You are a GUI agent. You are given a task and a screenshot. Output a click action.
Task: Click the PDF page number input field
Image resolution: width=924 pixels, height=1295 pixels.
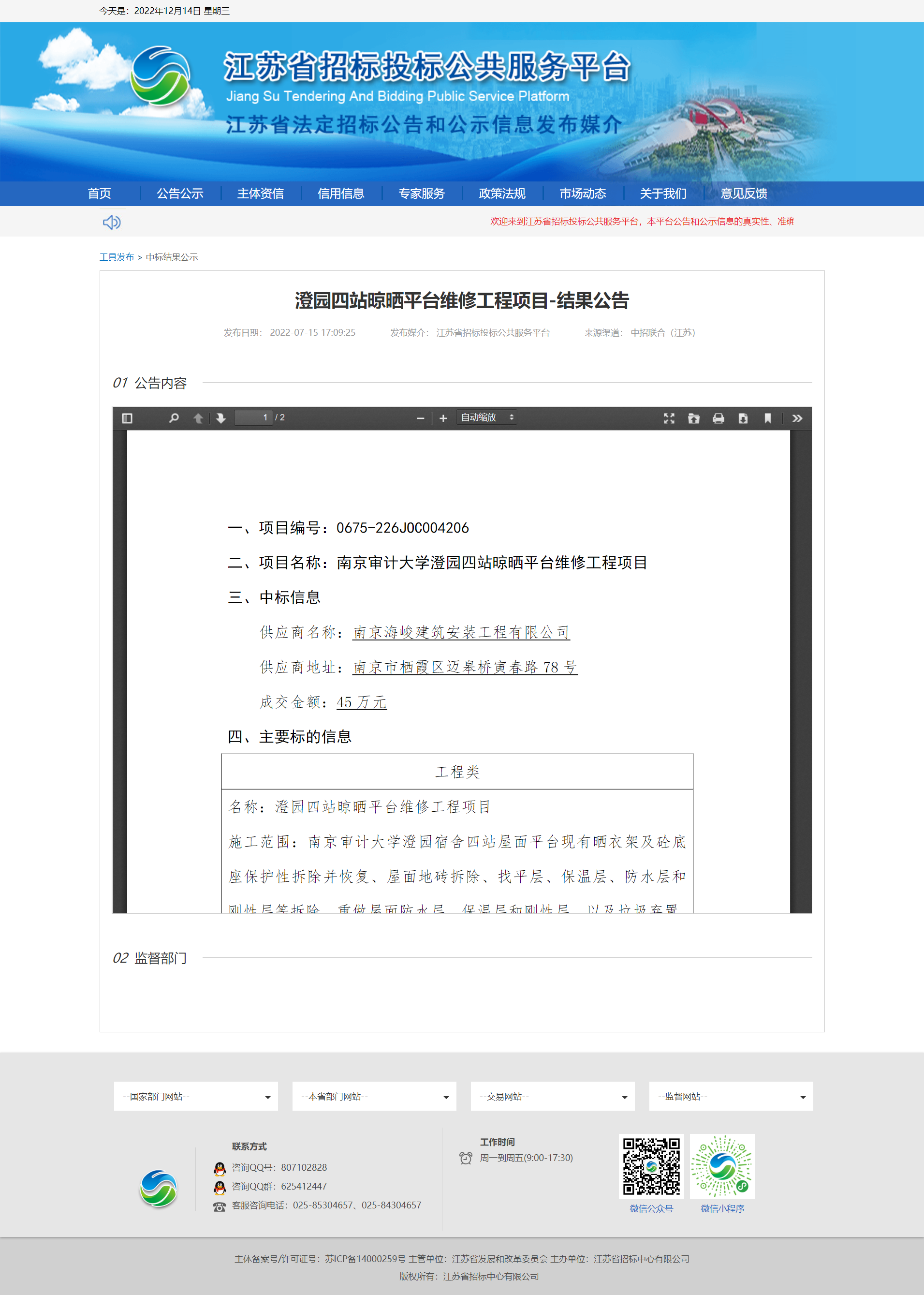click(x=253, y=418)
